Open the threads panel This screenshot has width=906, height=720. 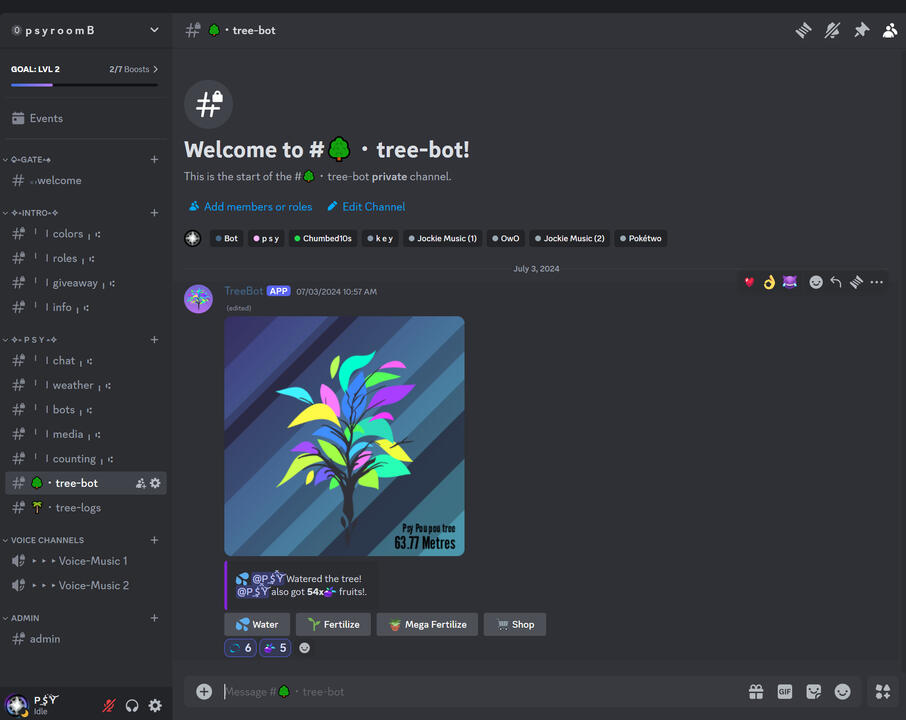(803, 30)
